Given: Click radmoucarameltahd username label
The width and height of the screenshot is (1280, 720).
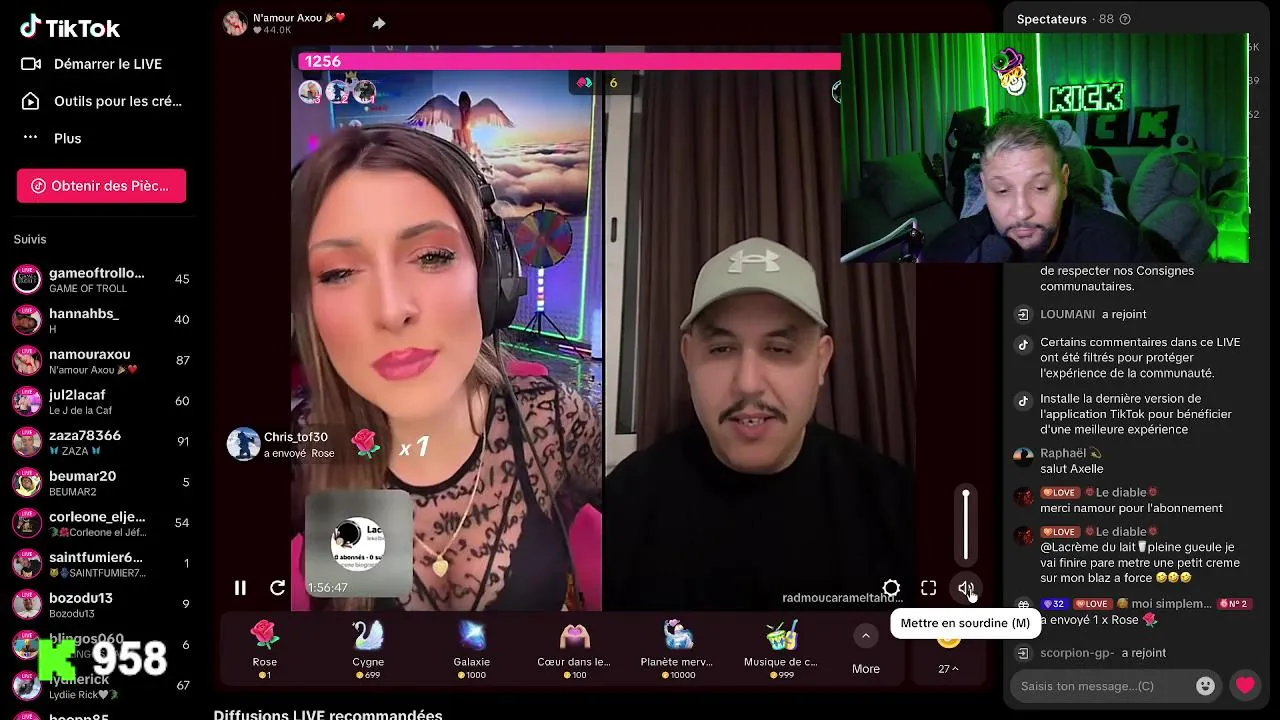Looking at the screenshot, I should (x=842, y=598).
